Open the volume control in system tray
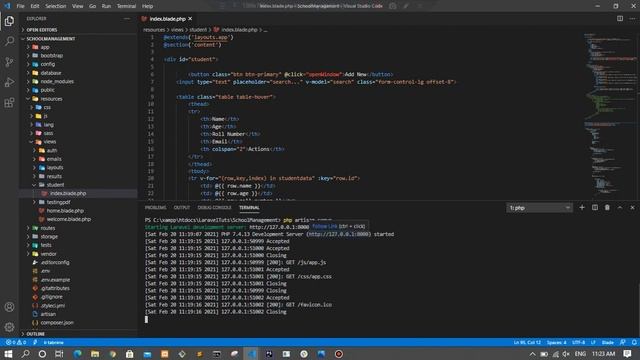This screenshot has width=640, height=360. point(566,353)
